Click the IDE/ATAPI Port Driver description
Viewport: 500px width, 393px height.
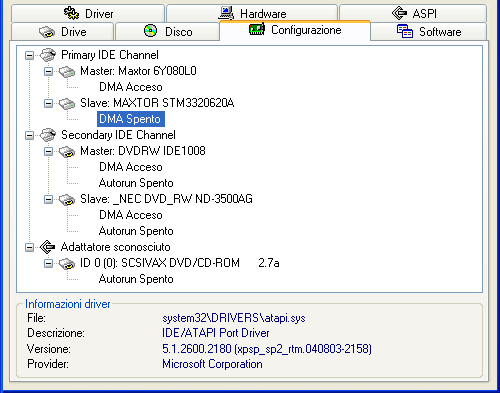pos(216,333)
